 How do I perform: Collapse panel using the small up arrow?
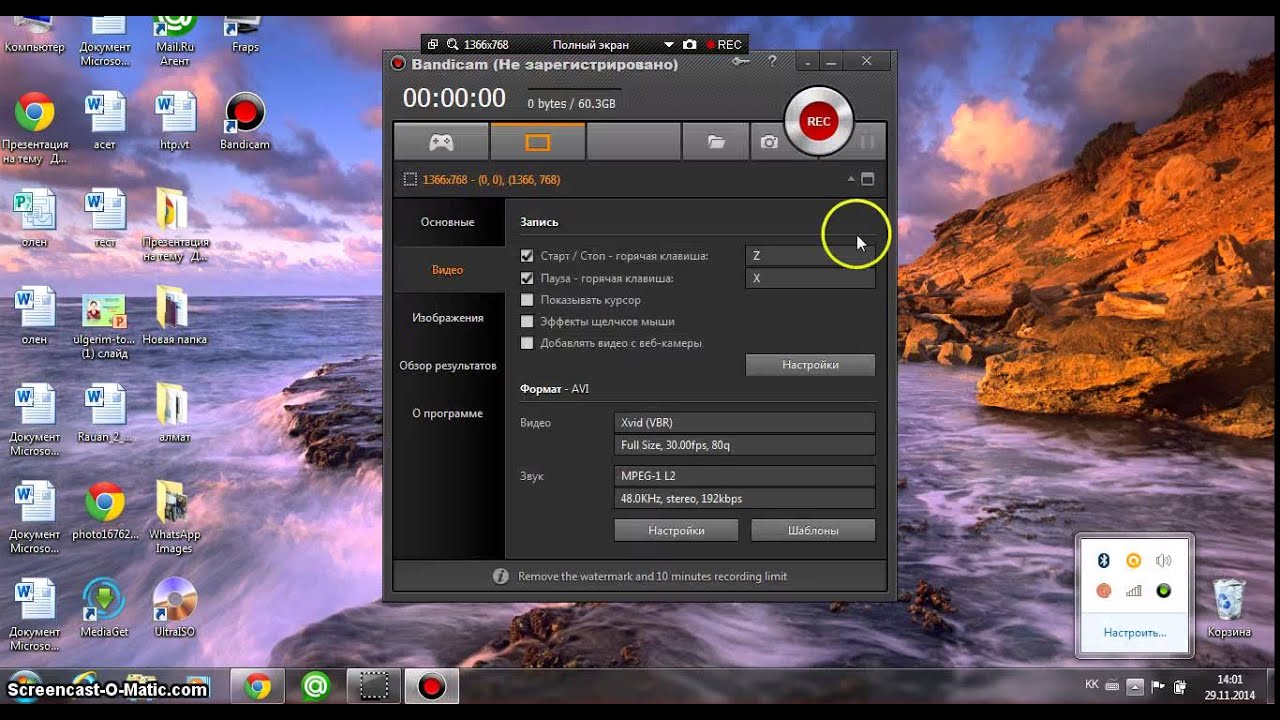(851, 179)
